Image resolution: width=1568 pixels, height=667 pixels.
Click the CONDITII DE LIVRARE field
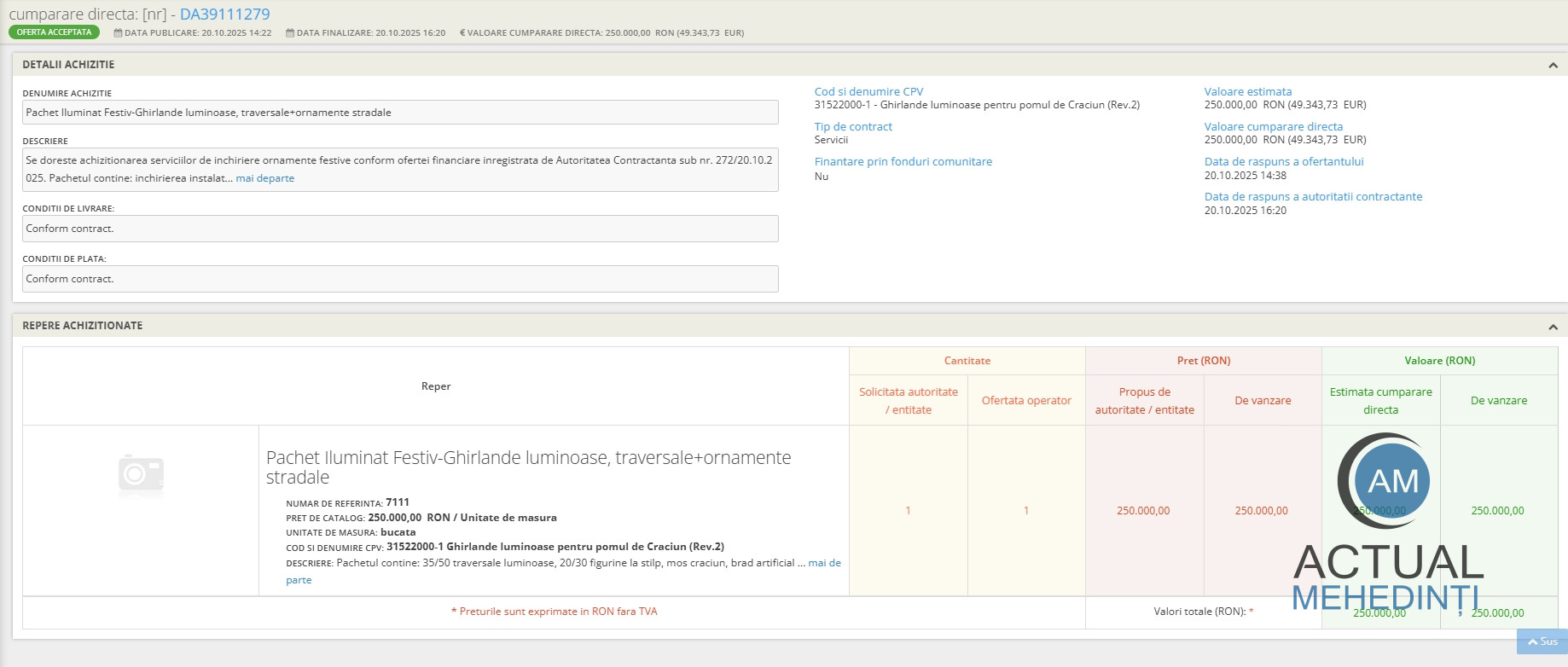(x=400, y=229)
